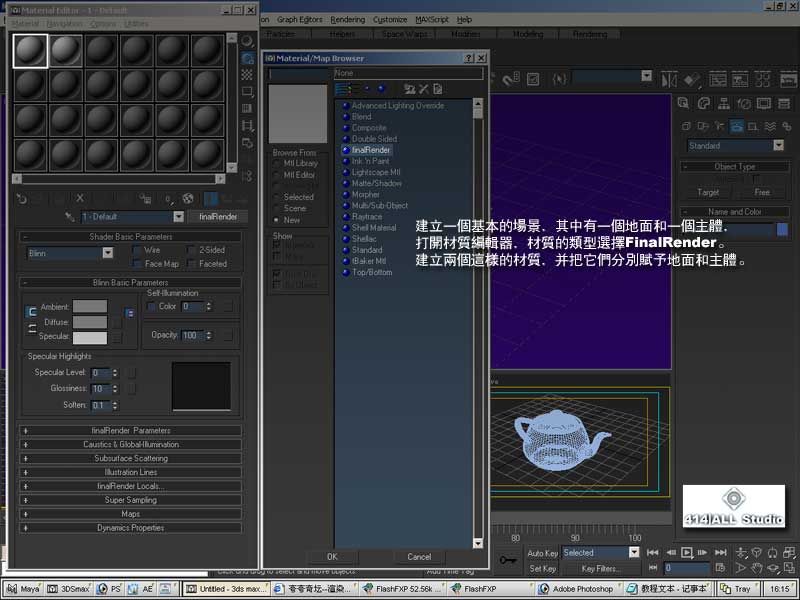
Task: Click Update Scene Materials icon in browser
Action: coord(409,89)
